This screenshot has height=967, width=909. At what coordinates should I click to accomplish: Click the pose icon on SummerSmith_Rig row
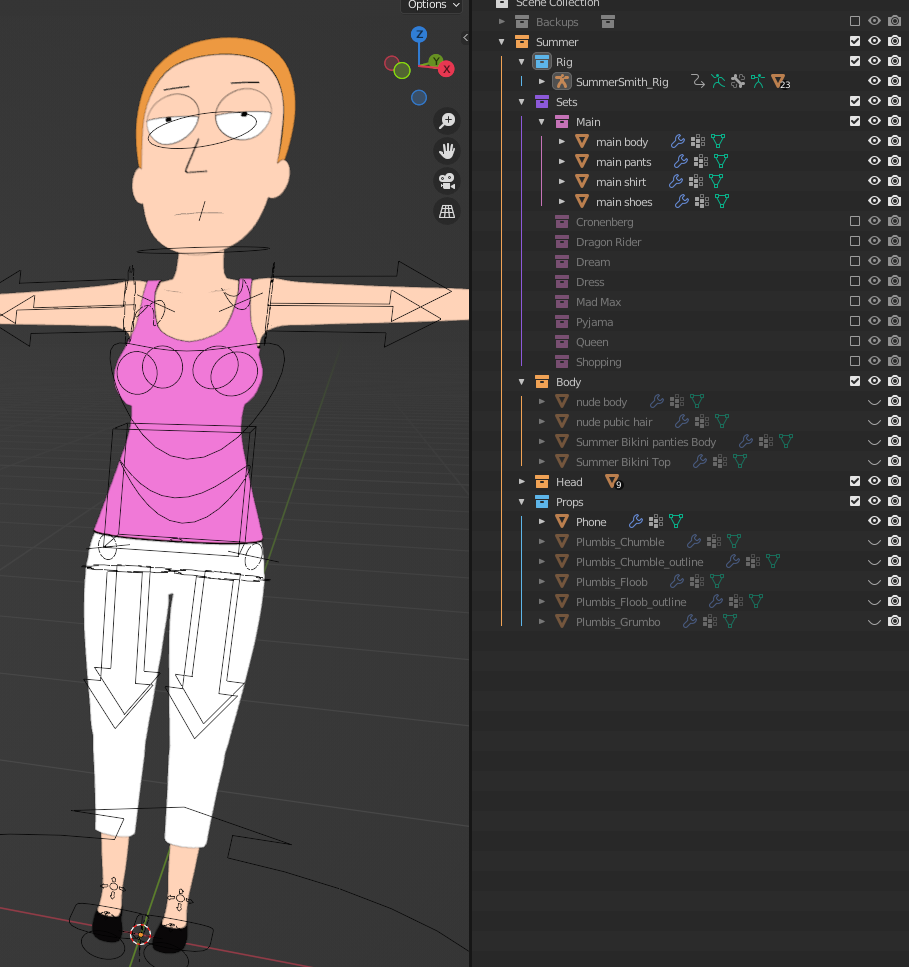pos(718,81)
